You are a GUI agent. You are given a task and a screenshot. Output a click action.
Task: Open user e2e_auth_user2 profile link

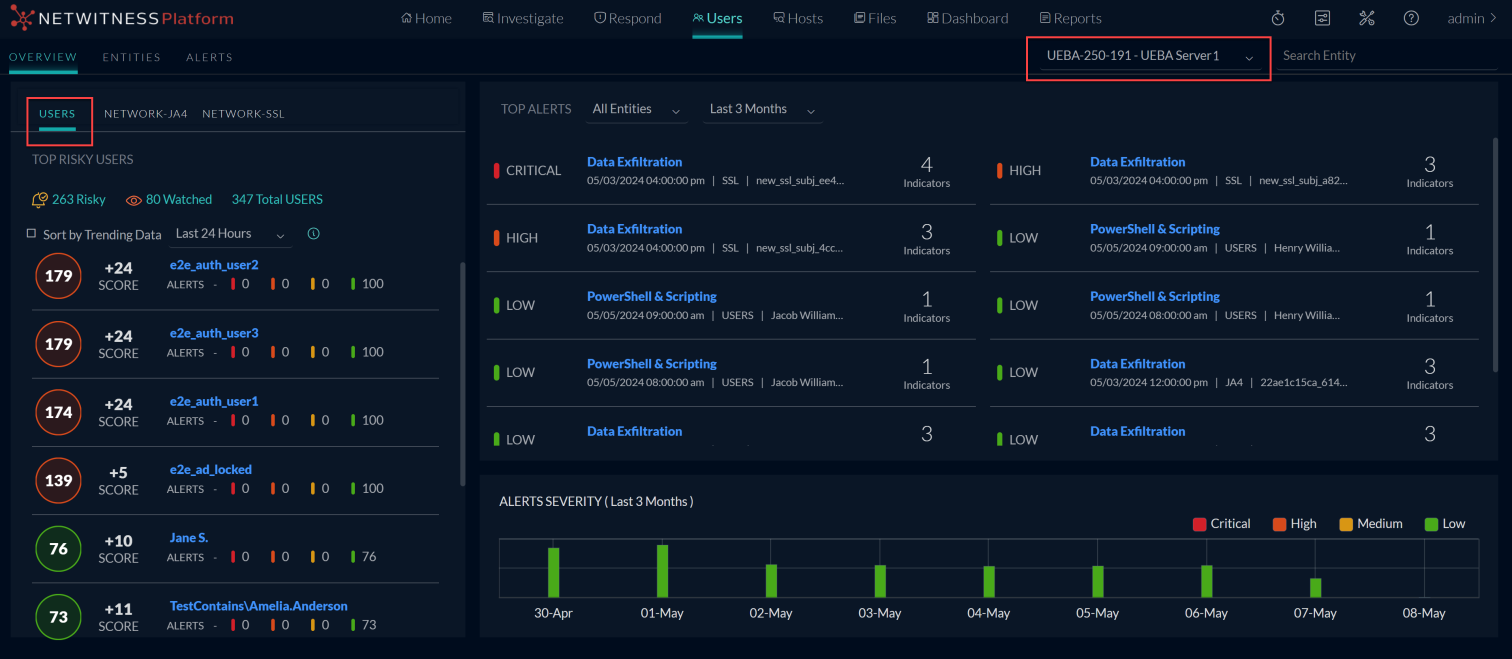[x=214, y=265]
